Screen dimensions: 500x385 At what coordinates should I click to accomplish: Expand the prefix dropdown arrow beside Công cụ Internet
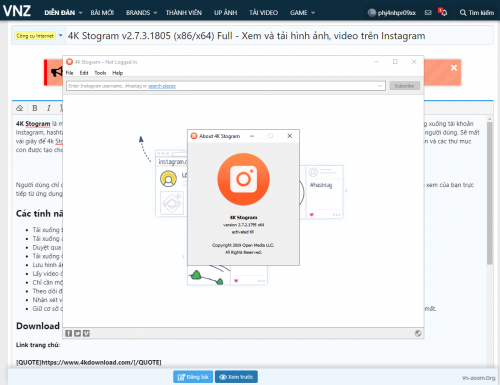coord(60,35)
